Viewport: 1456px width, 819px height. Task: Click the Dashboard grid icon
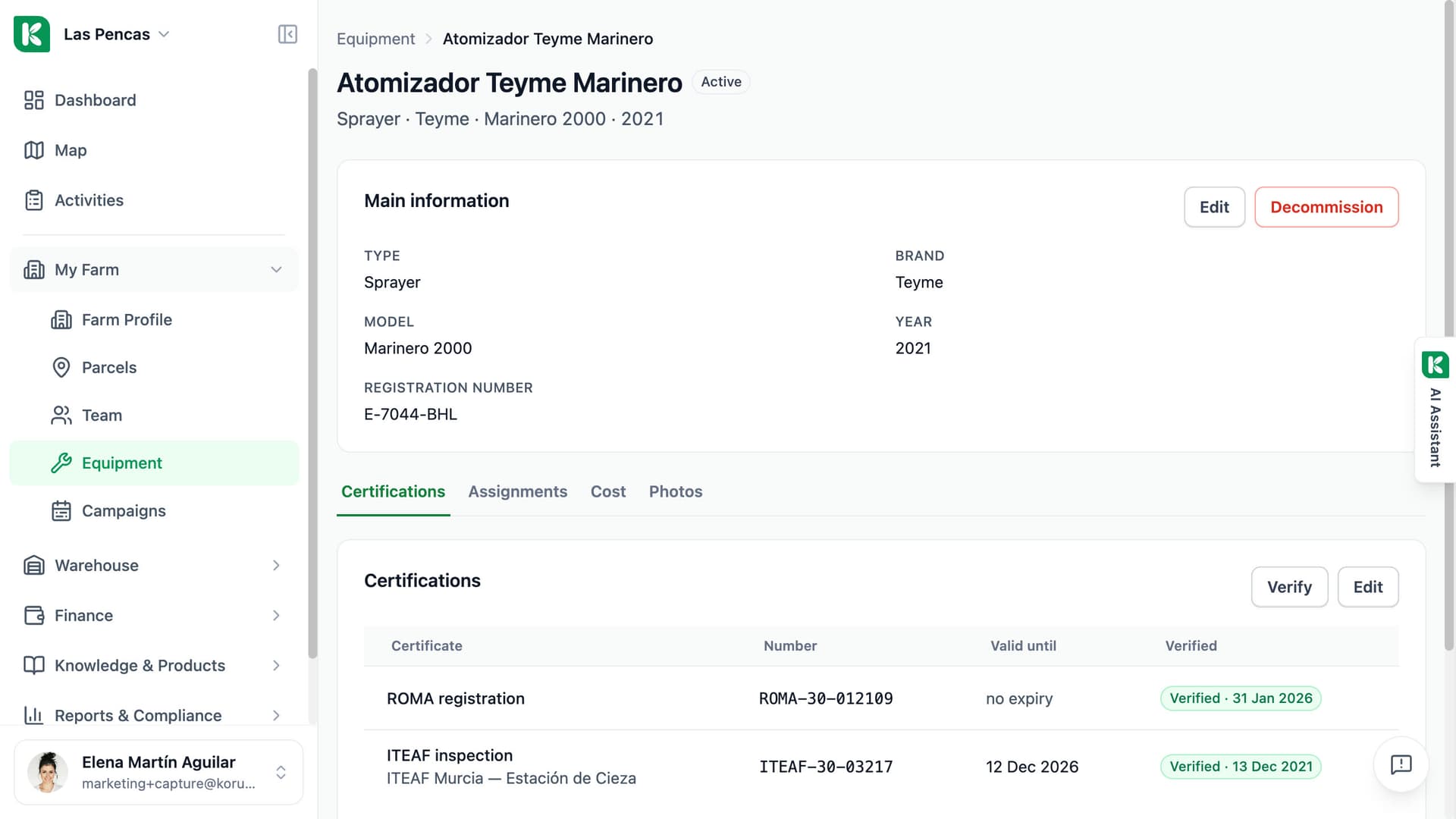[x=34, y=100]
